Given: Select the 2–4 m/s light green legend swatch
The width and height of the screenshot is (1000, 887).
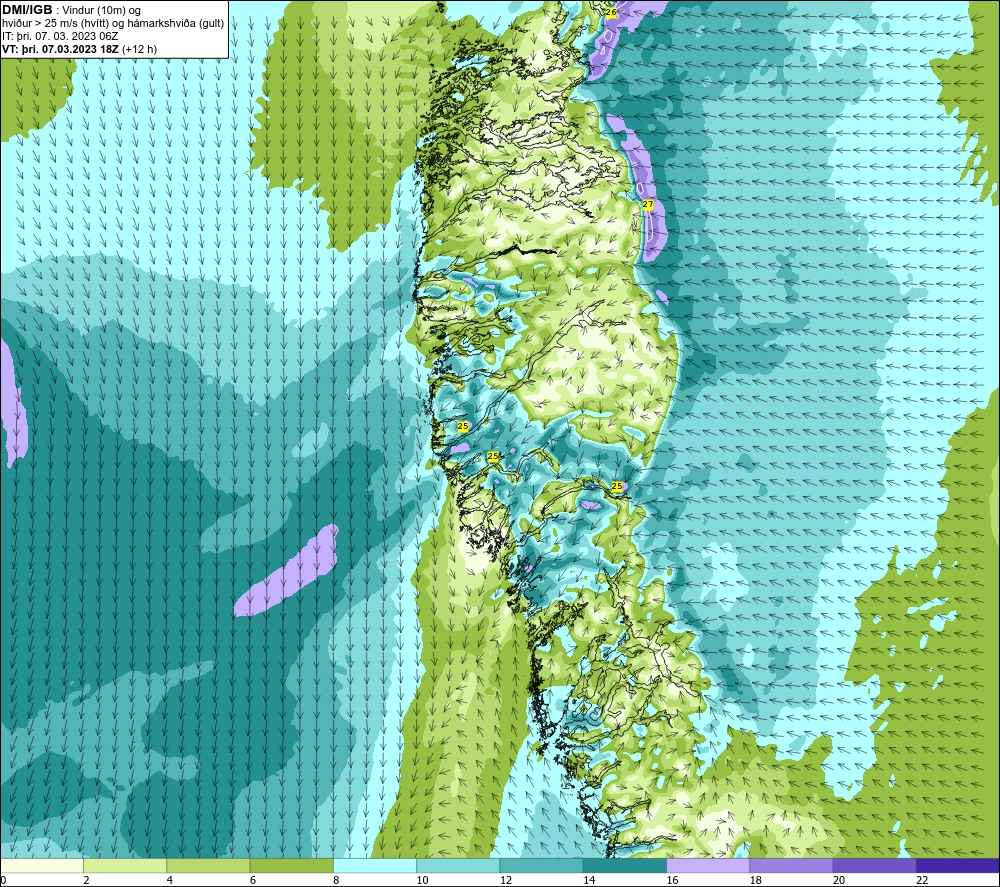Looking at the screenshot, I should click(x=125, y=865).
